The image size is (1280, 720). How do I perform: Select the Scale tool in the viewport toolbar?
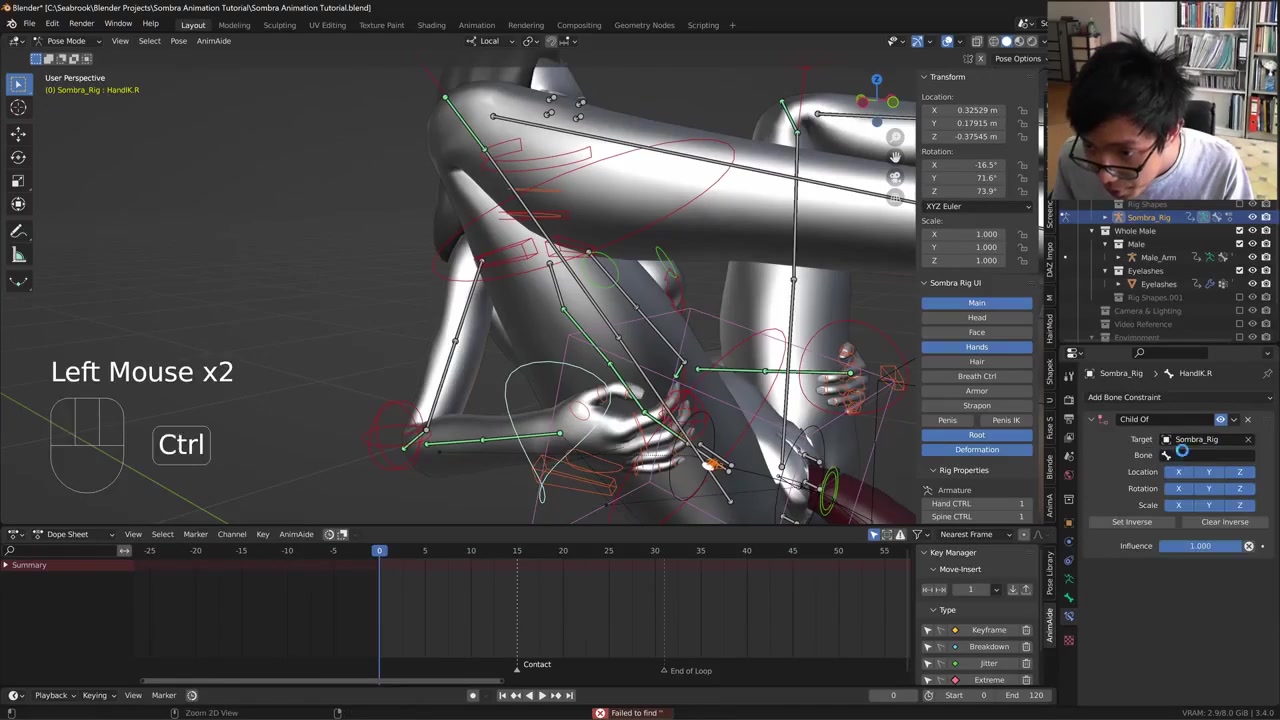point(18,181)
